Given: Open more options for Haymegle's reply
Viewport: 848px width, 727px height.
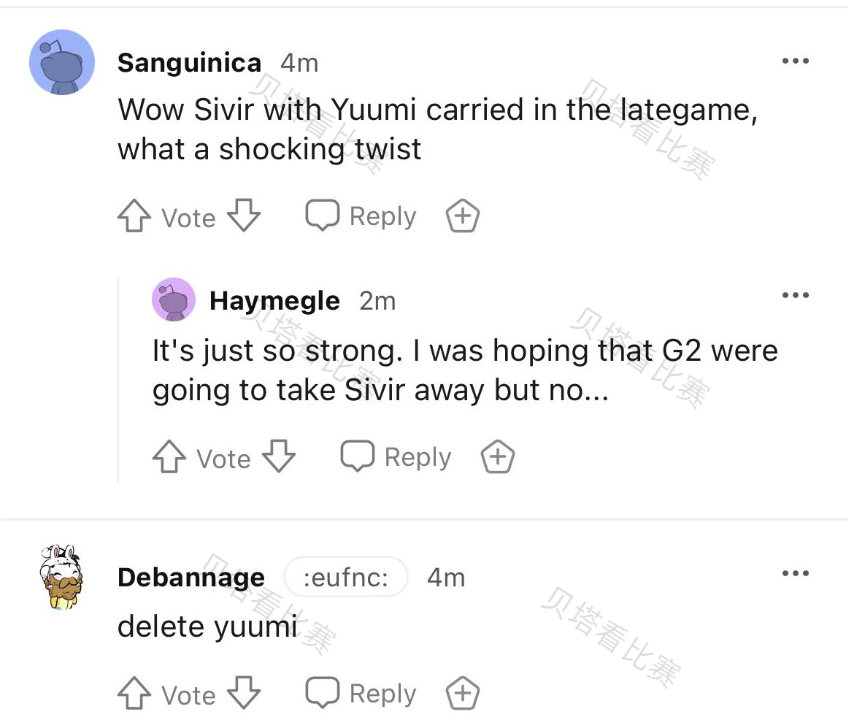Looking at the screenshot, I should (x=795, y=295).
